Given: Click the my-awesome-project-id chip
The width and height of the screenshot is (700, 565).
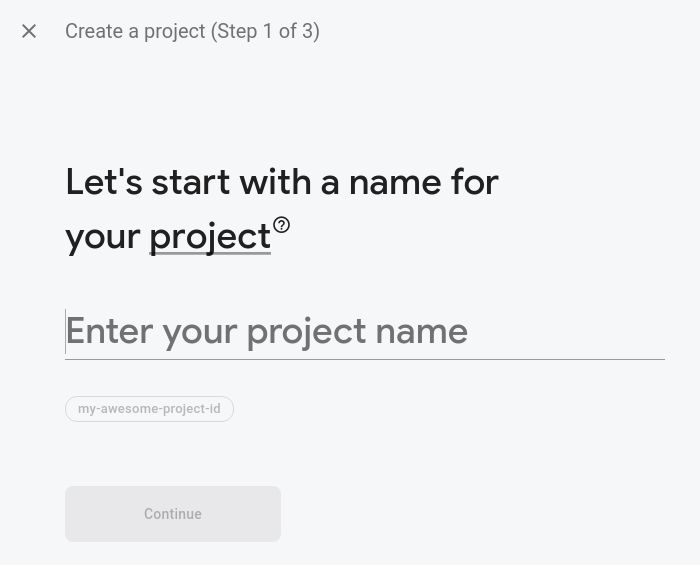Looking at the screenshot, I should (149, 409).
